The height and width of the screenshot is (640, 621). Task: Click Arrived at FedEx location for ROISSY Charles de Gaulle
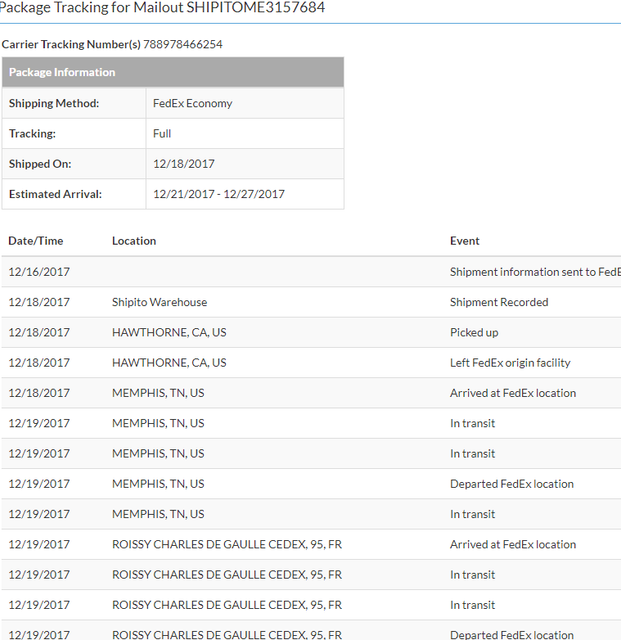[513, 544]
